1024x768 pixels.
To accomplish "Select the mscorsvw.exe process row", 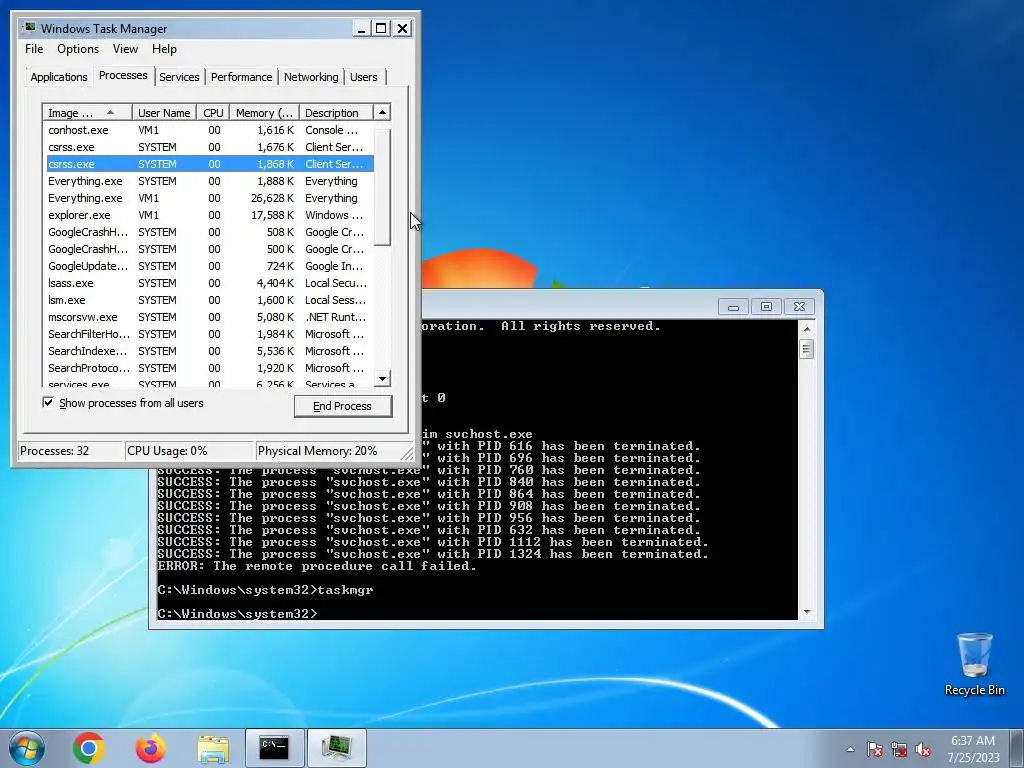I will click(x=209, y=317).
